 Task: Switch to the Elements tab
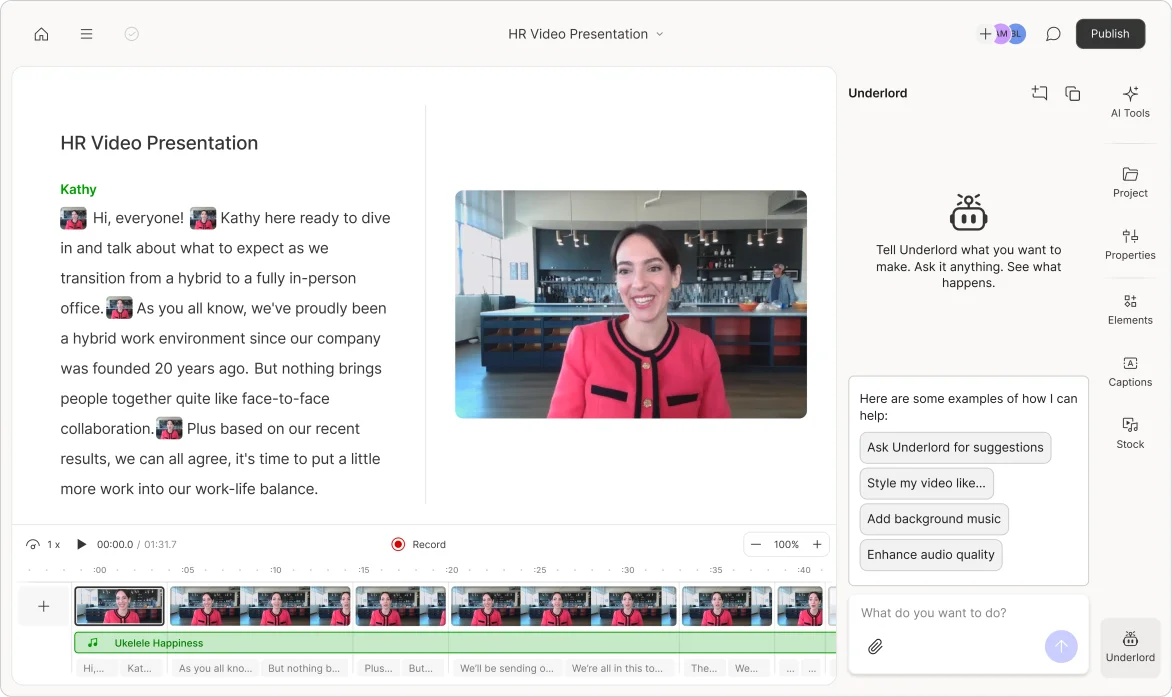pos(1130,309)
